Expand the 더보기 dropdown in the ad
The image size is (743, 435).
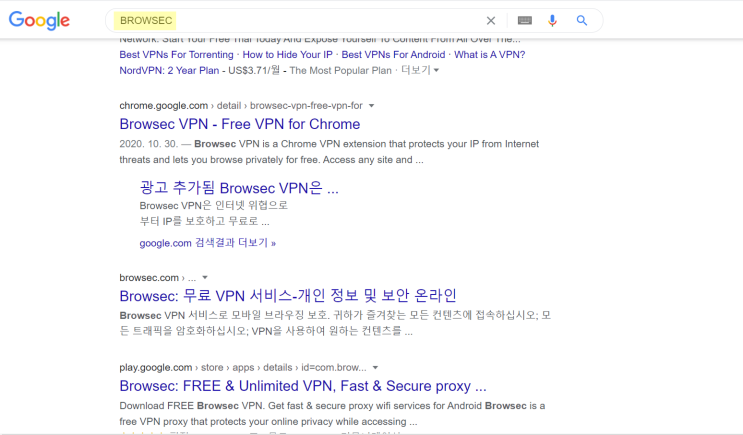click(420, 70)
